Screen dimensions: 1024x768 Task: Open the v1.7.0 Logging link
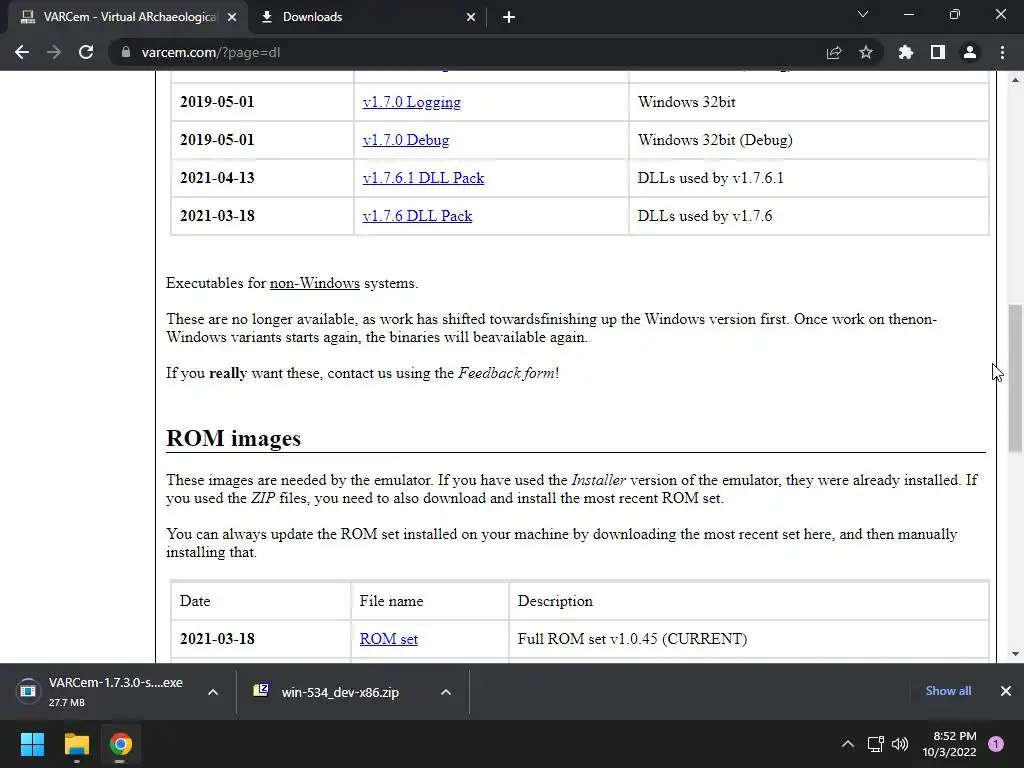(411, 102)
